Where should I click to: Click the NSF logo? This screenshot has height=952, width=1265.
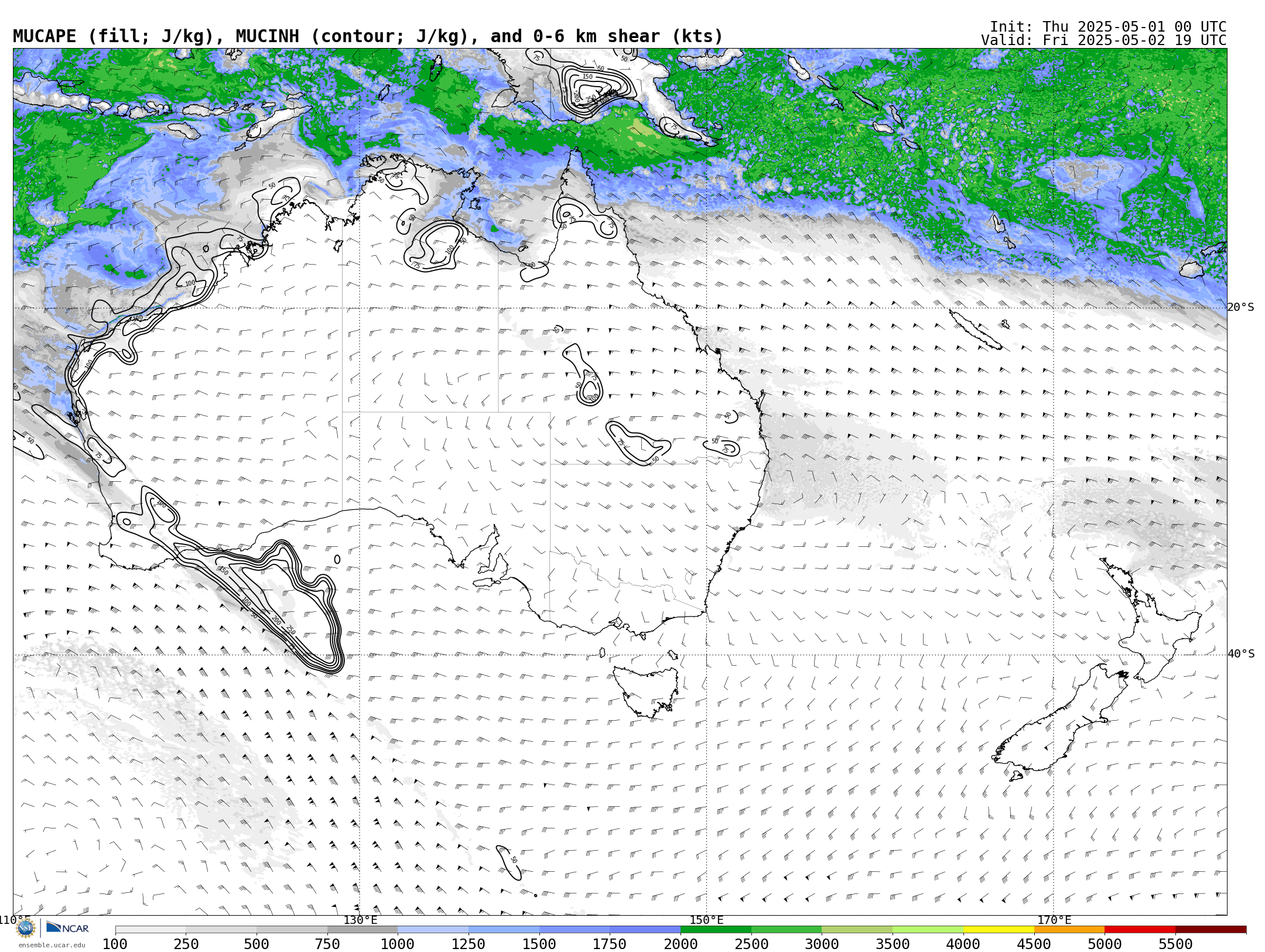coord(26,928)
